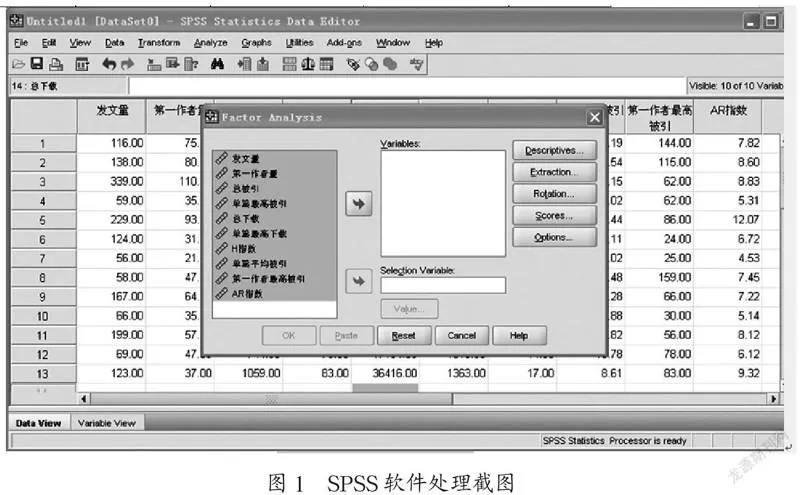Click the Insert Cases toolbar icon
The height and width of the screenshot is (495, 800).
tap(244, 64)
